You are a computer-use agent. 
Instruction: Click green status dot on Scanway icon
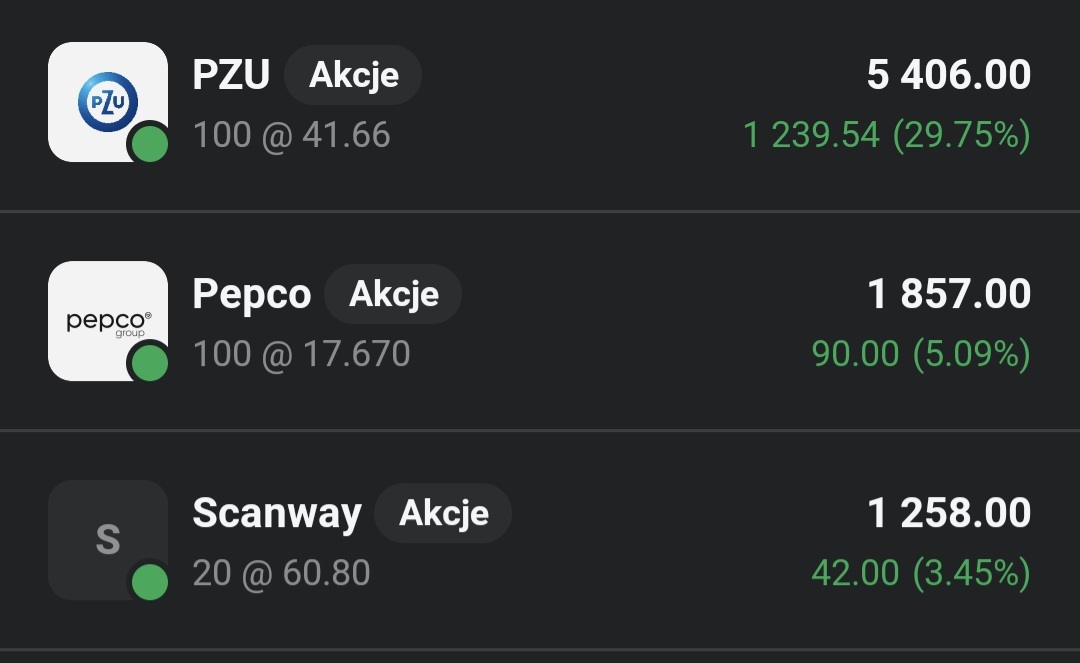click(x=150, y=581)
